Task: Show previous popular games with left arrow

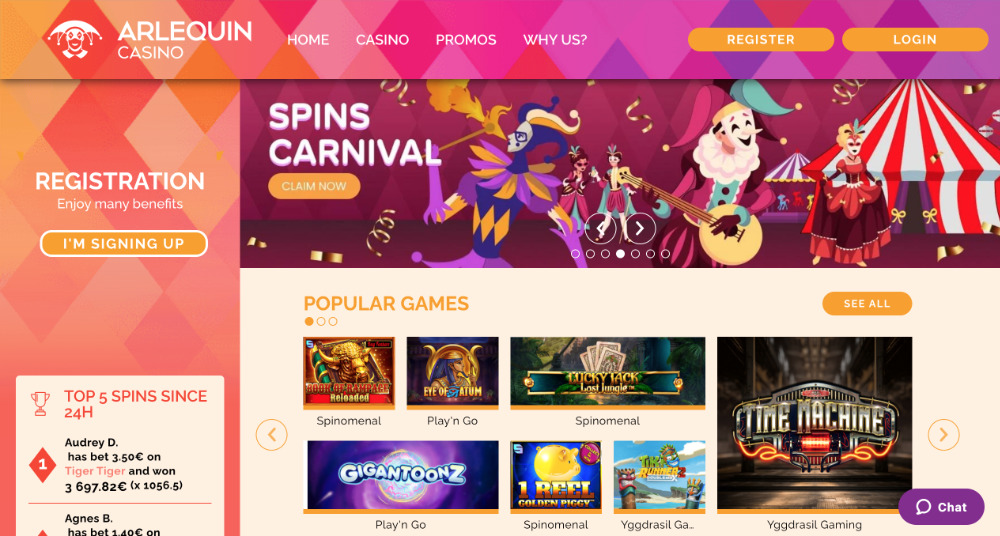Action: coord(272,435)
